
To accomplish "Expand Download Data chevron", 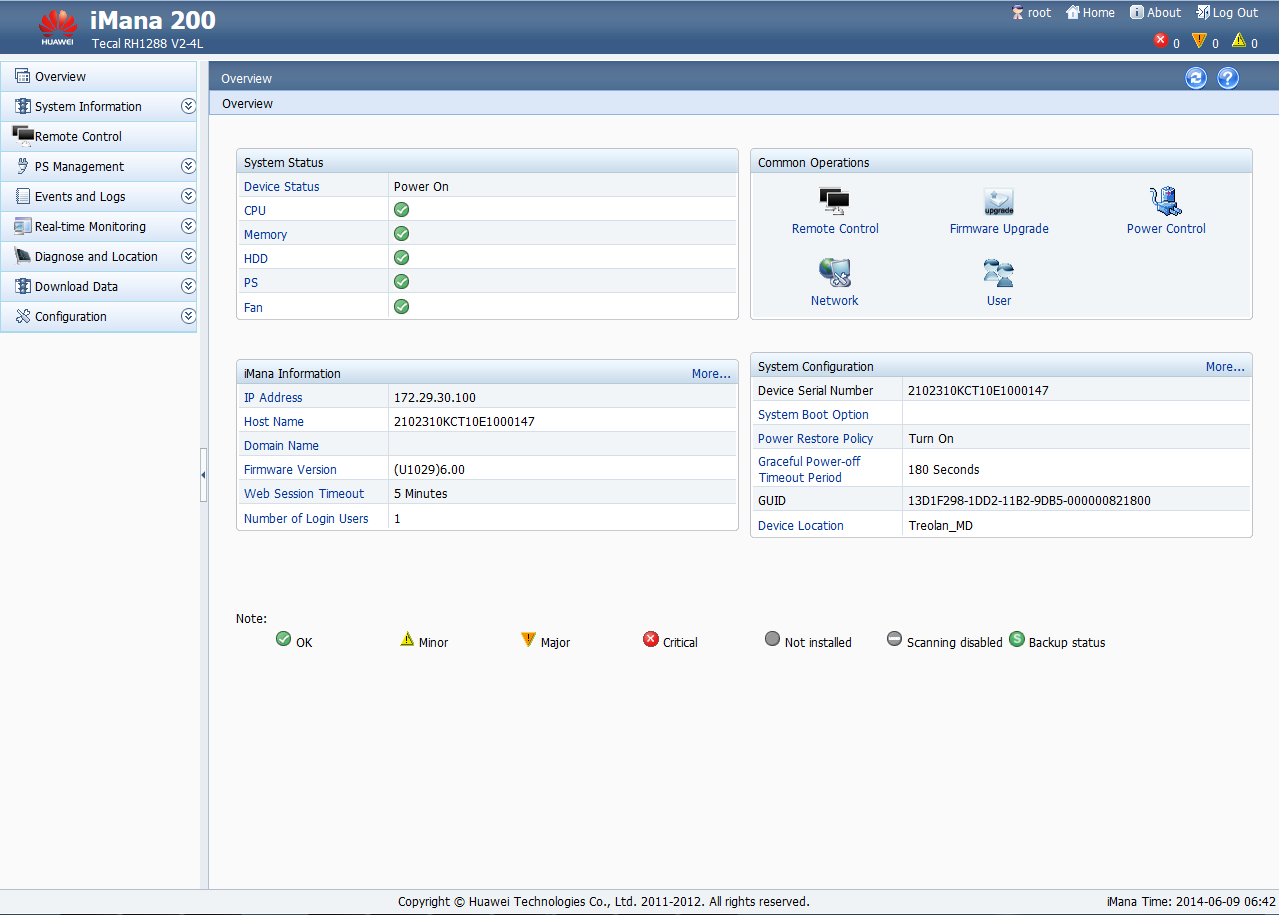I will point(187,286).
